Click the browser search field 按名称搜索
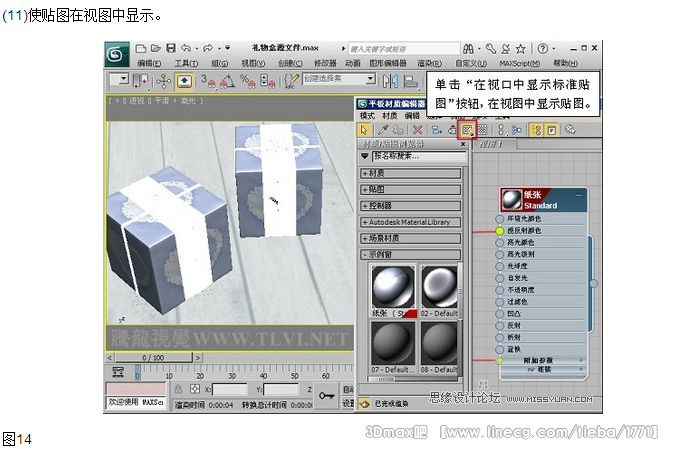 point(420,156)
